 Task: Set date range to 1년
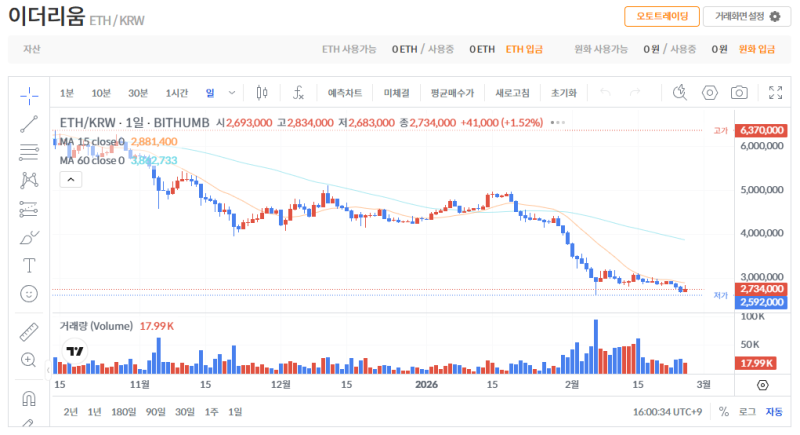[x=94, y=412]
